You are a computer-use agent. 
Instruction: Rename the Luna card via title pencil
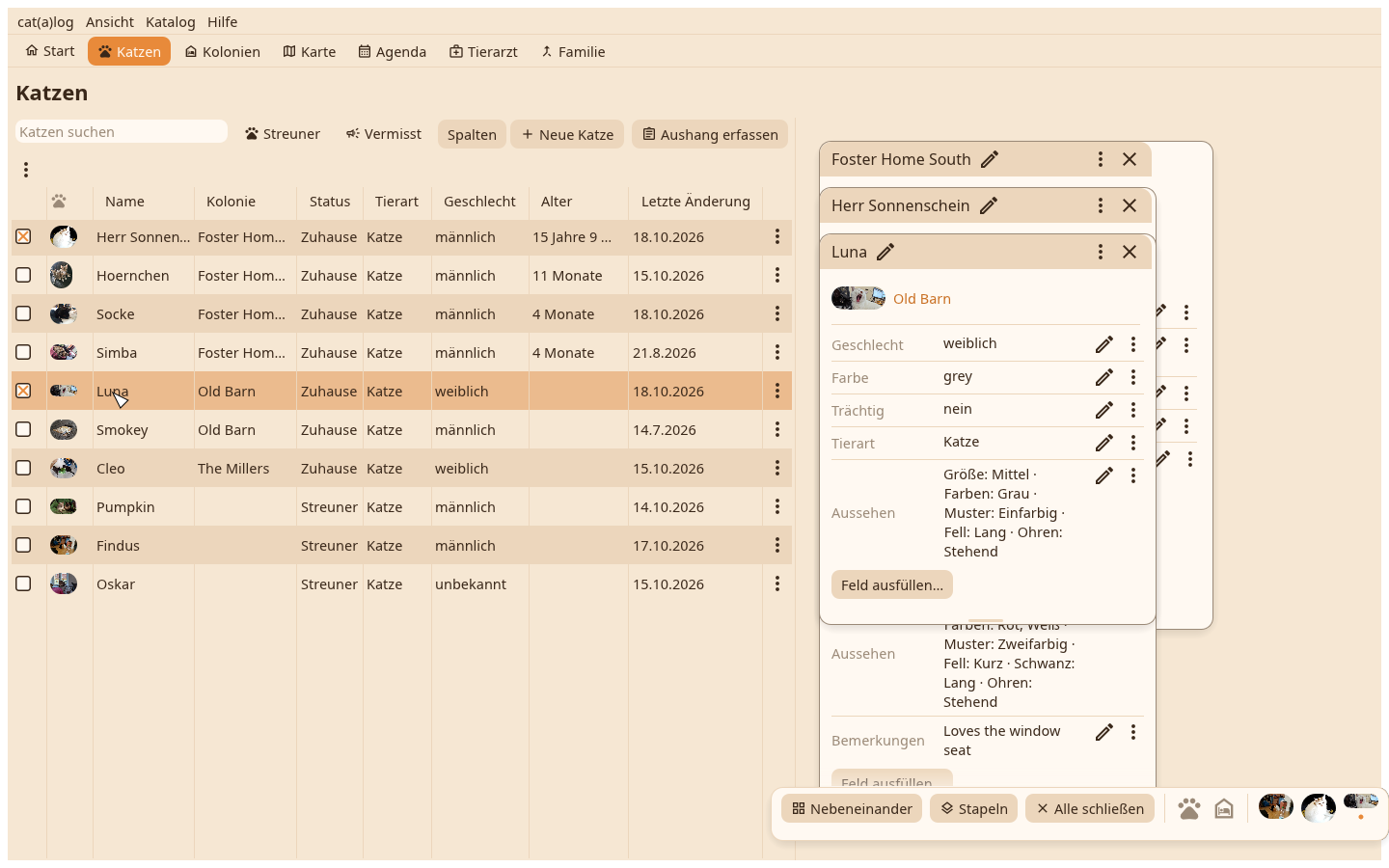(885, 252)
